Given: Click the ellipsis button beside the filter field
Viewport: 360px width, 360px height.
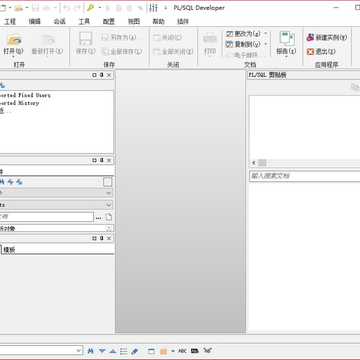Looking at the screenshot, I should click(98, 218).
